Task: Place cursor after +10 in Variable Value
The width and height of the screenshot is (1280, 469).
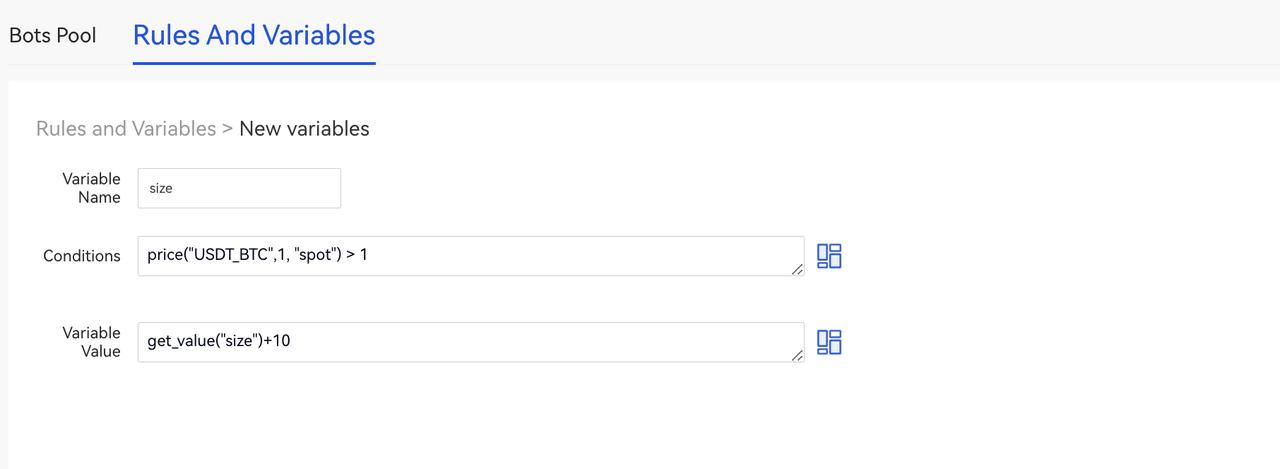Action: pos(291,341)
